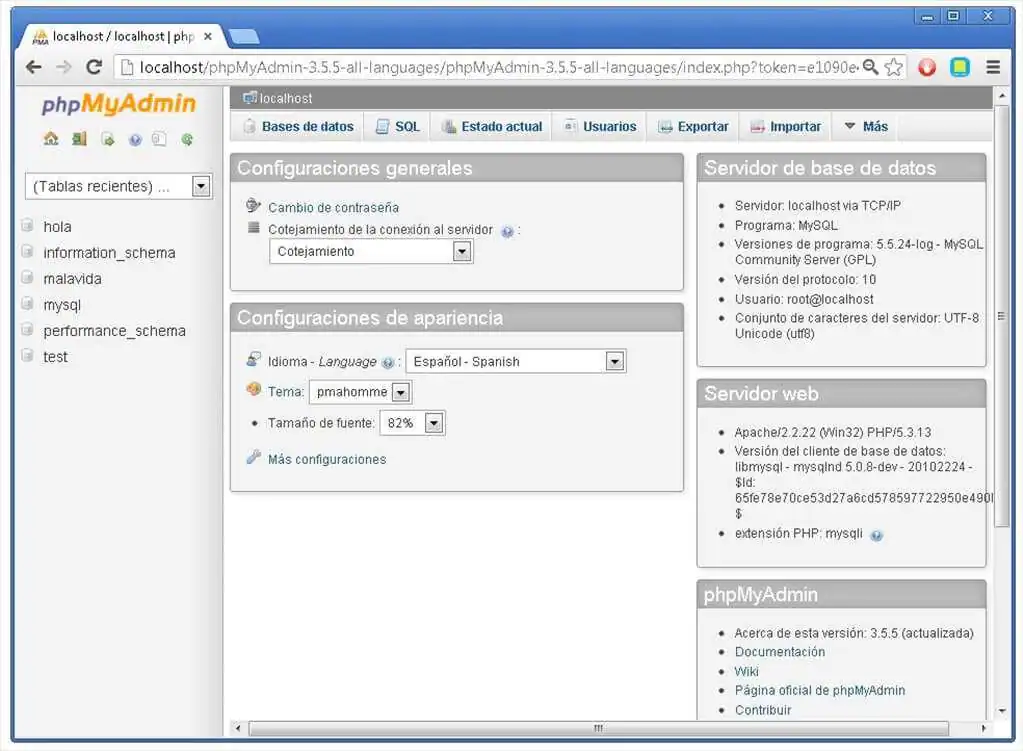Open the red extension icon in browser toolbar

pyautogui.click(x=926, y=67)
